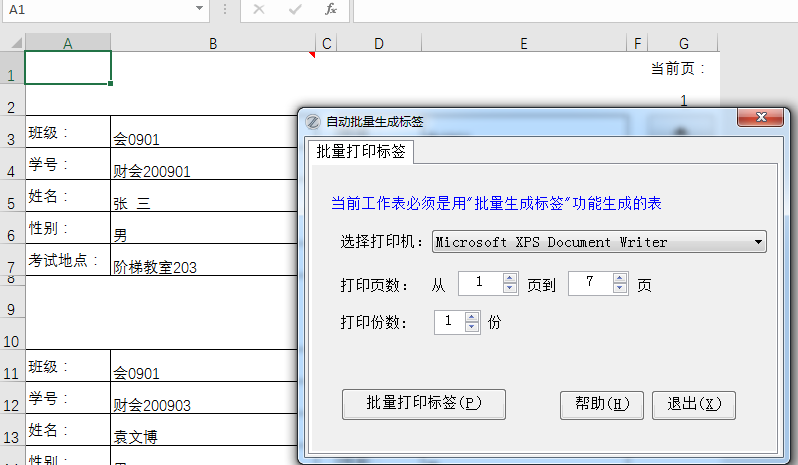
Task: Click the select-all corner of the sheet
Action: [x=12, y=43]
